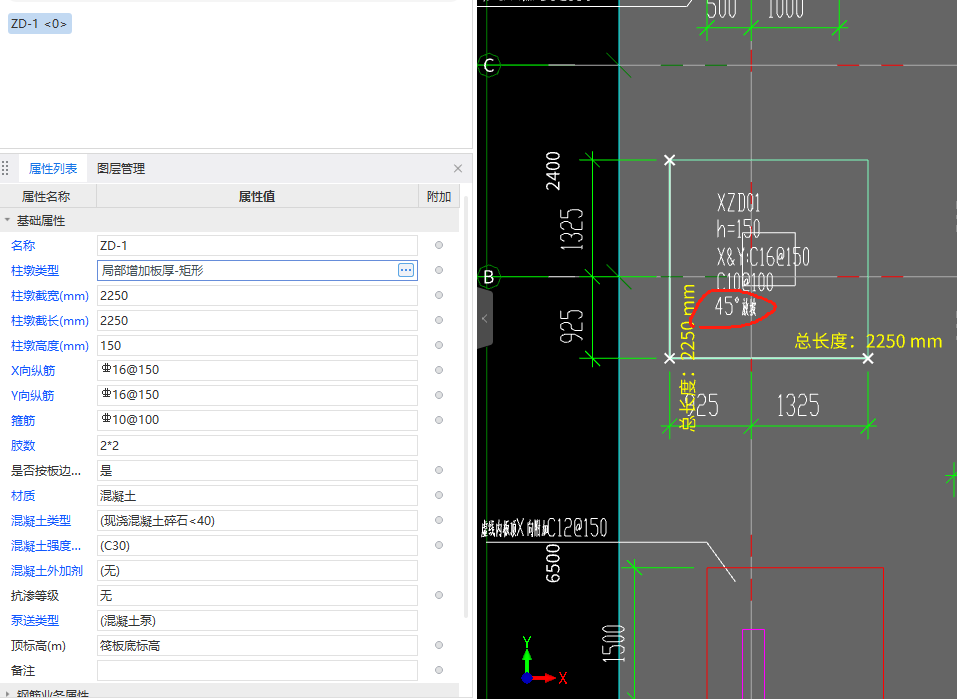The width and height of the screenshot is (957, 699).
Task: Toggle 附加 circle for 混凝土类型 row
Action: [x=439, y=520]
